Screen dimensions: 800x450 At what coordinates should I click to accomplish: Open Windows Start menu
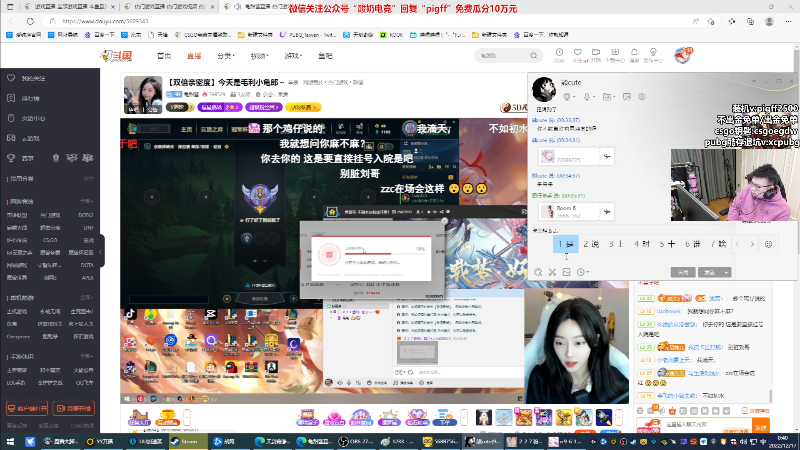[10, 441]
